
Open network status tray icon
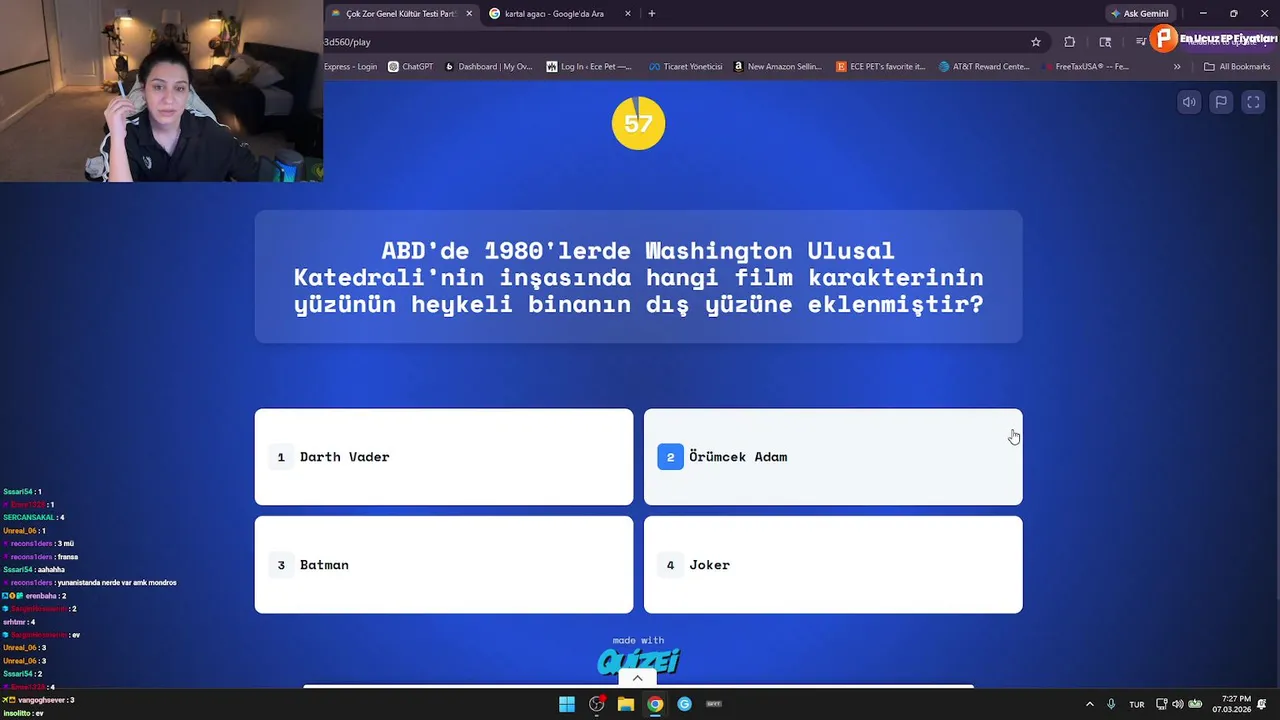click(x=1162, y=704)
